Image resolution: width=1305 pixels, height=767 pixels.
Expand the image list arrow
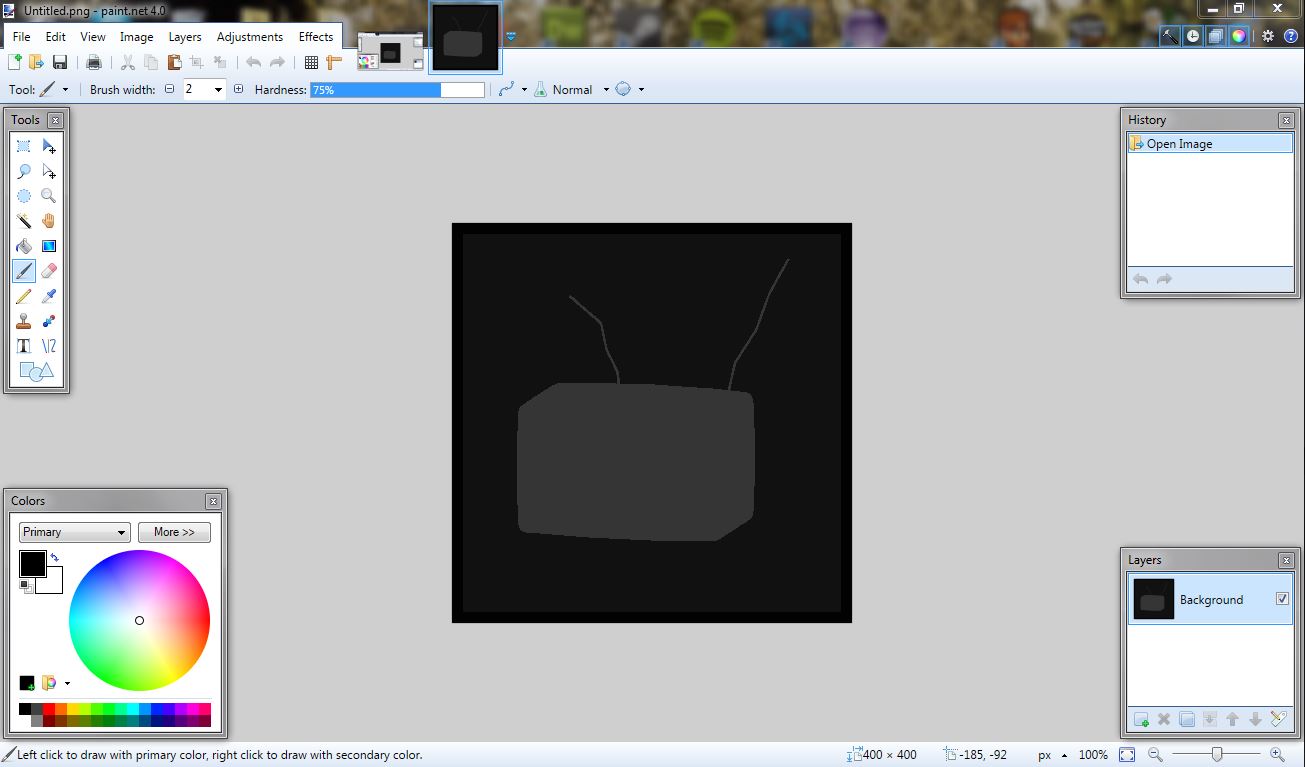pos(511,37)
